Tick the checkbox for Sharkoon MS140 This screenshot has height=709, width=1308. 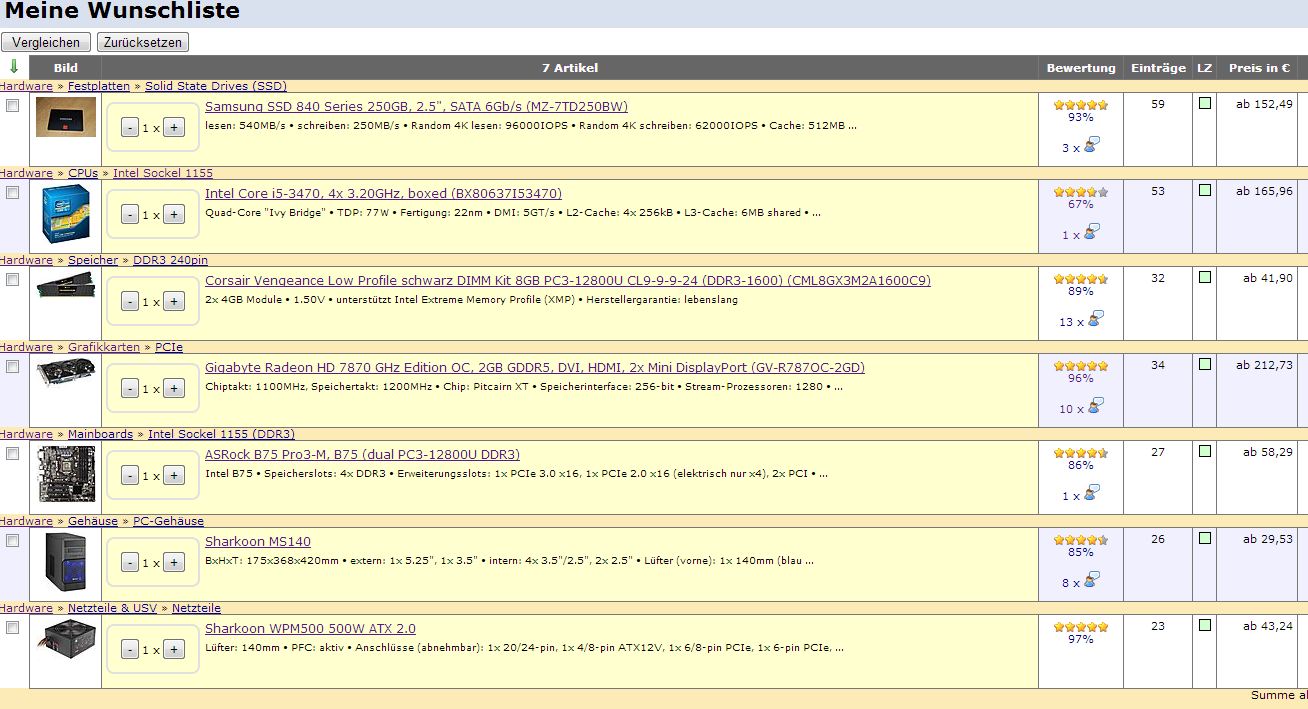13,541
